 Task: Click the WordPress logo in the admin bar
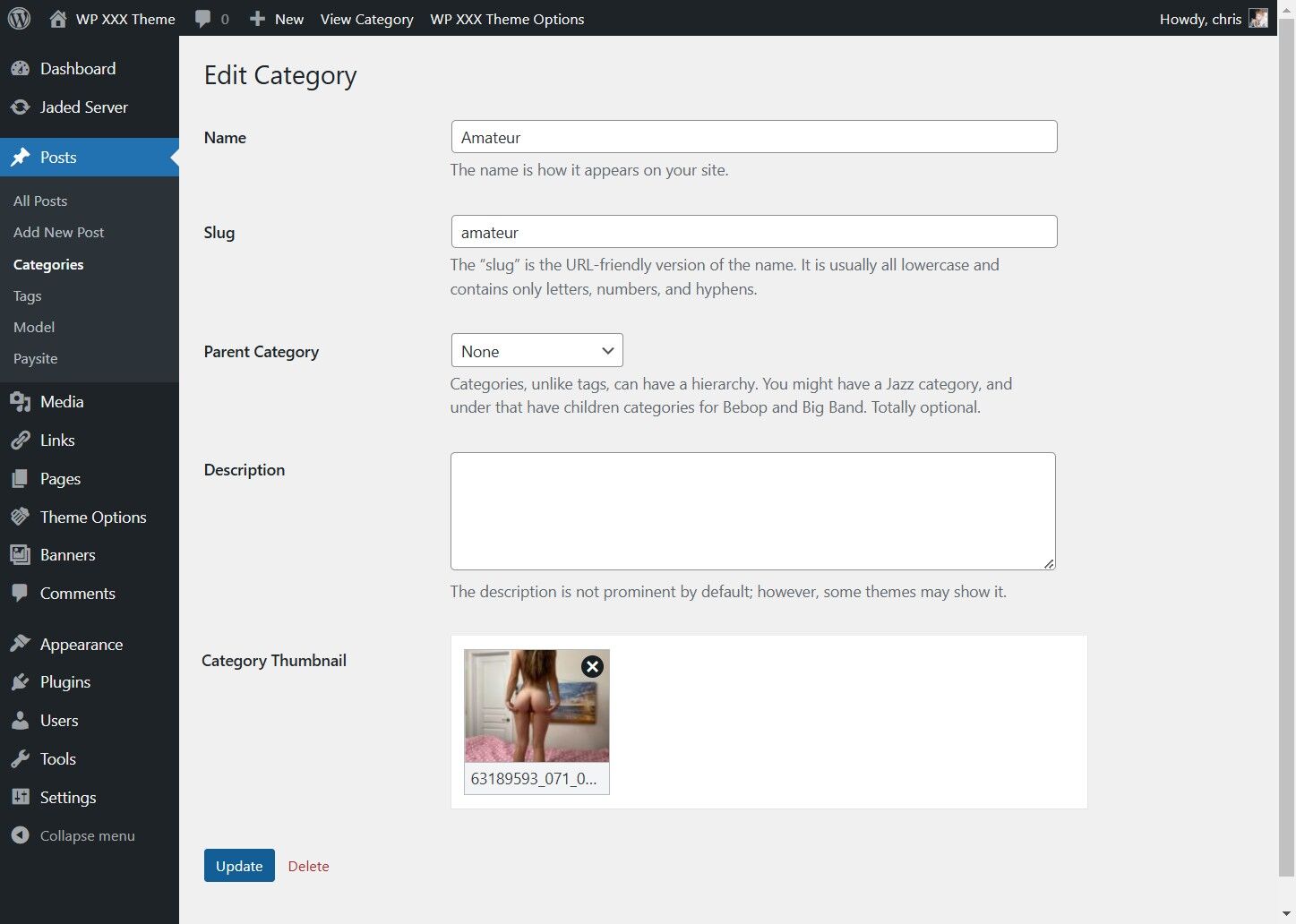point(19,18)
